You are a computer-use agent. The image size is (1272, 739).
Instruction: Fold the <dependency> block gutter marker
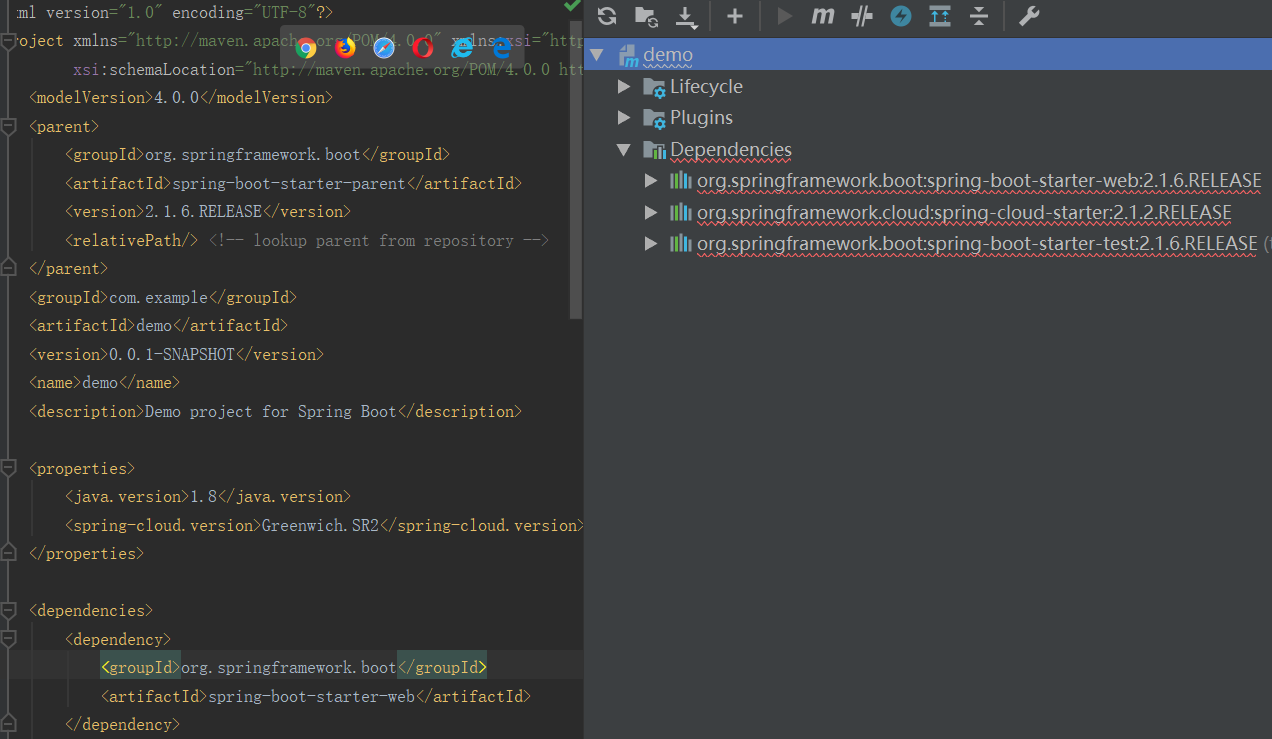(8, 639)
